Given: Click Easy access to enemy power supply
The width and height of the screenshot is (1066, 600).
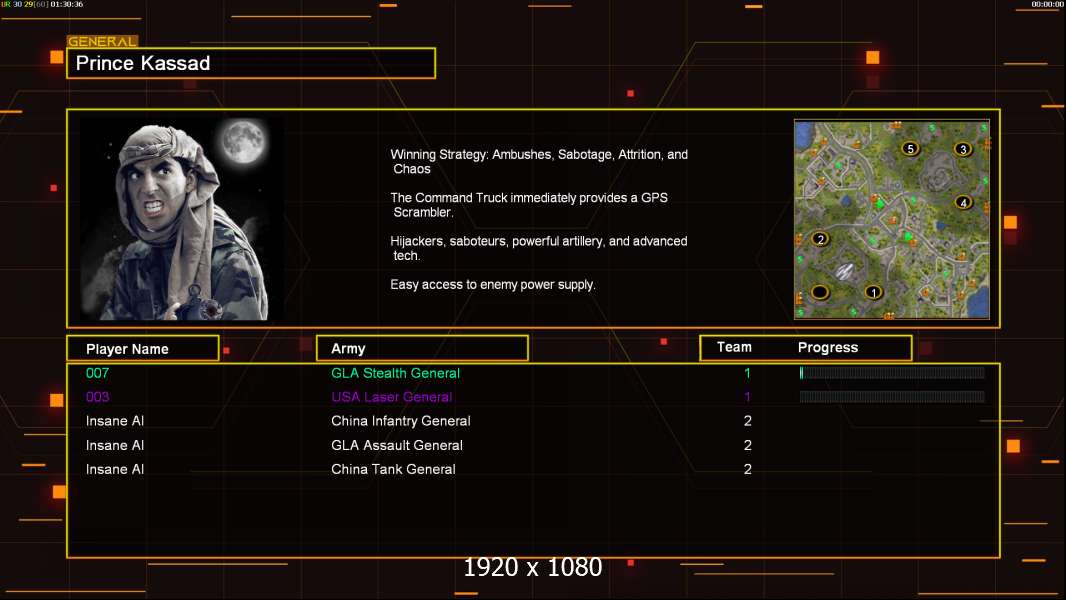Looking at the screenshot, I should coord(493,285).
